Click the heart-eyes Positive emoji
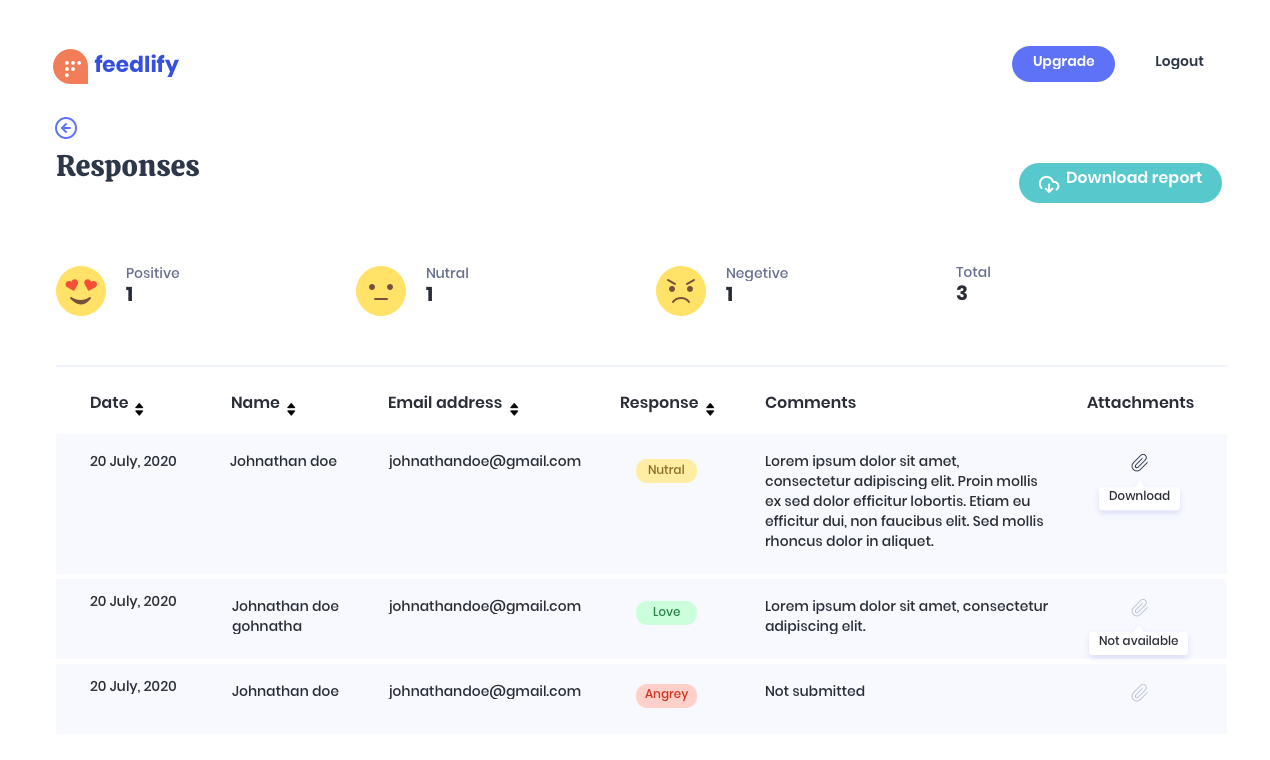This screenshot has height=760, width=1270. coord(81,291)
